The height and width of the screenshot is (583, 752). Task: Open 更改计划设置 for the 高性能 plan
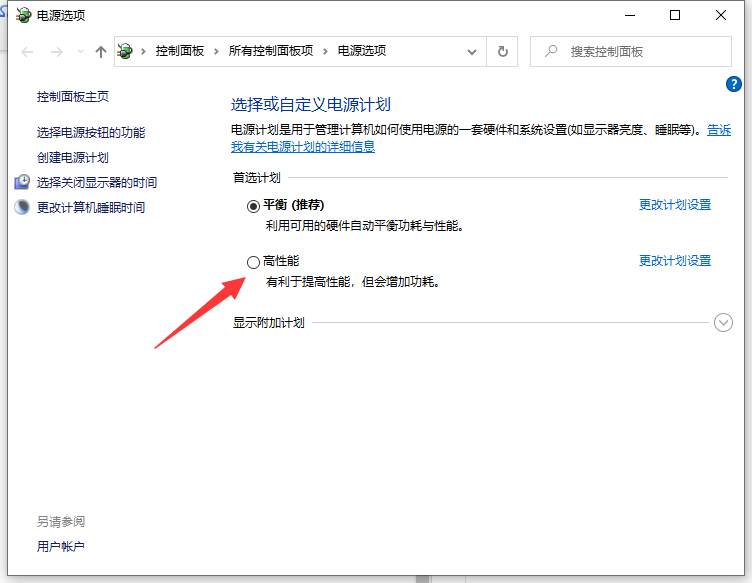(x=675, y=261)
